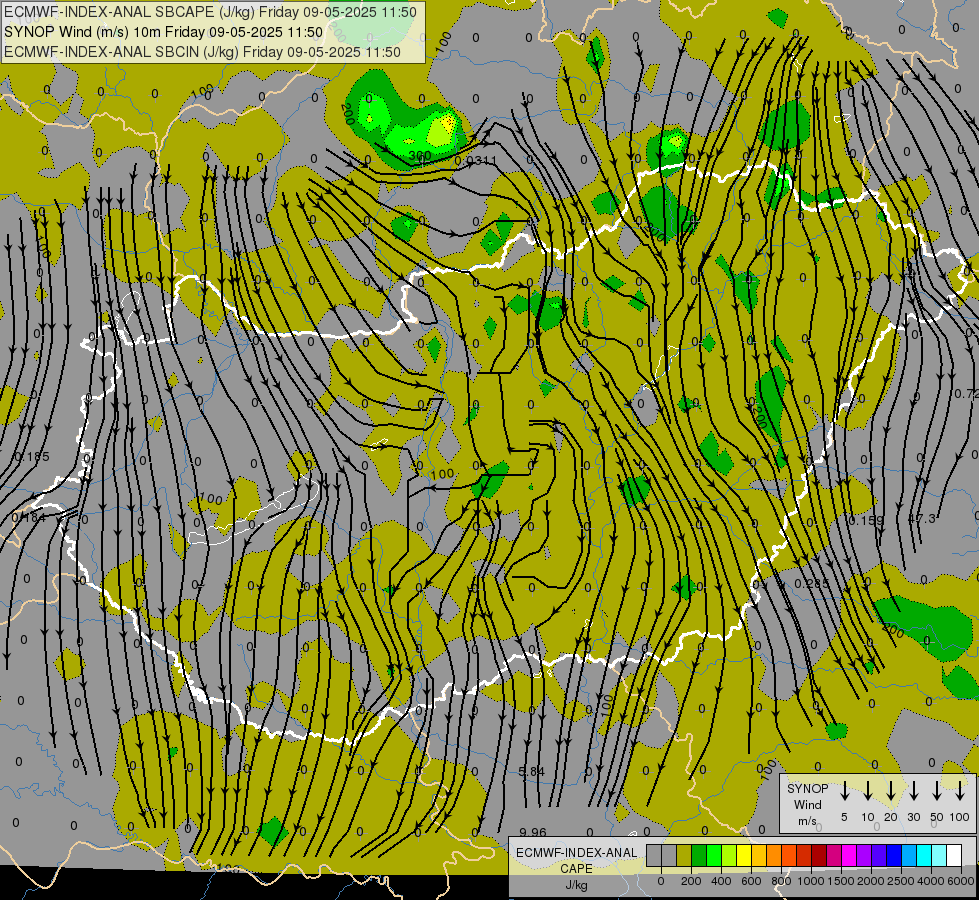Click the map value 0.72

[967, 393]
